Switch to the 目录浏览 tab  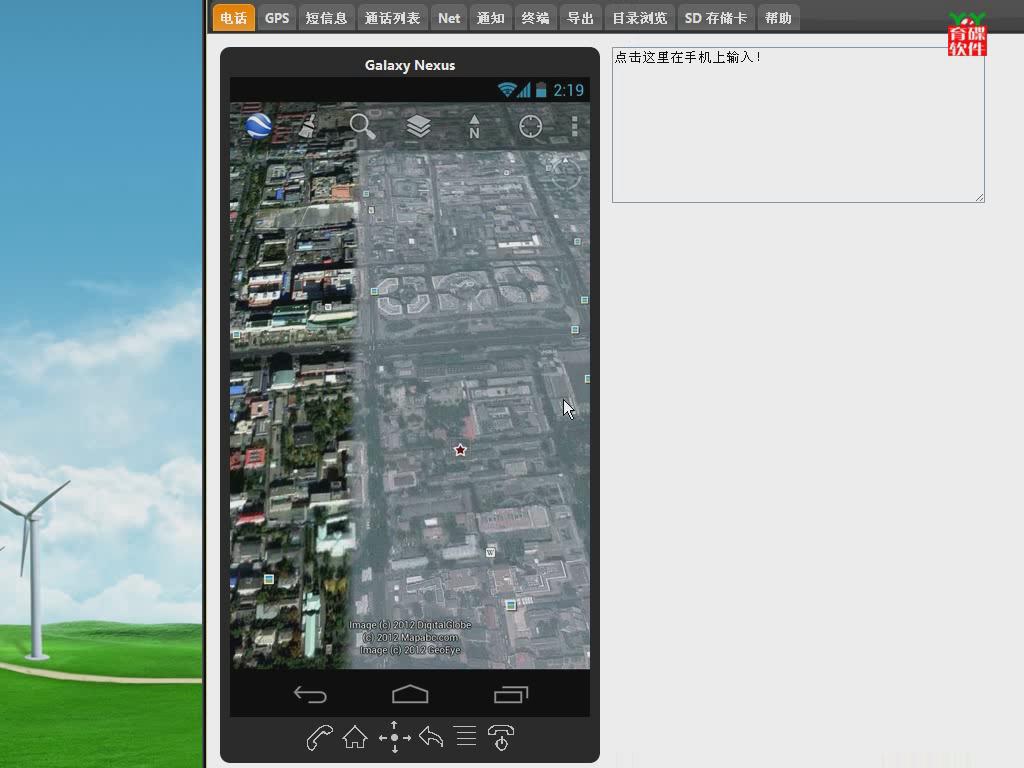639,18
